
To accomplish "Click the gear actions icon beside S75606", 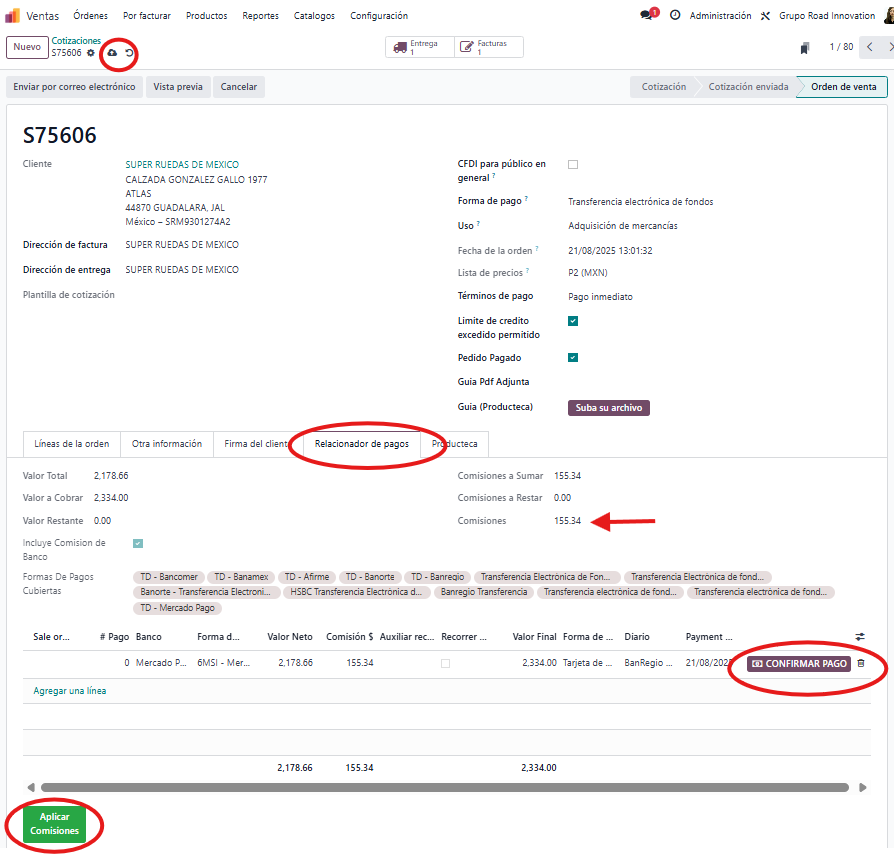I will (91, 53).
